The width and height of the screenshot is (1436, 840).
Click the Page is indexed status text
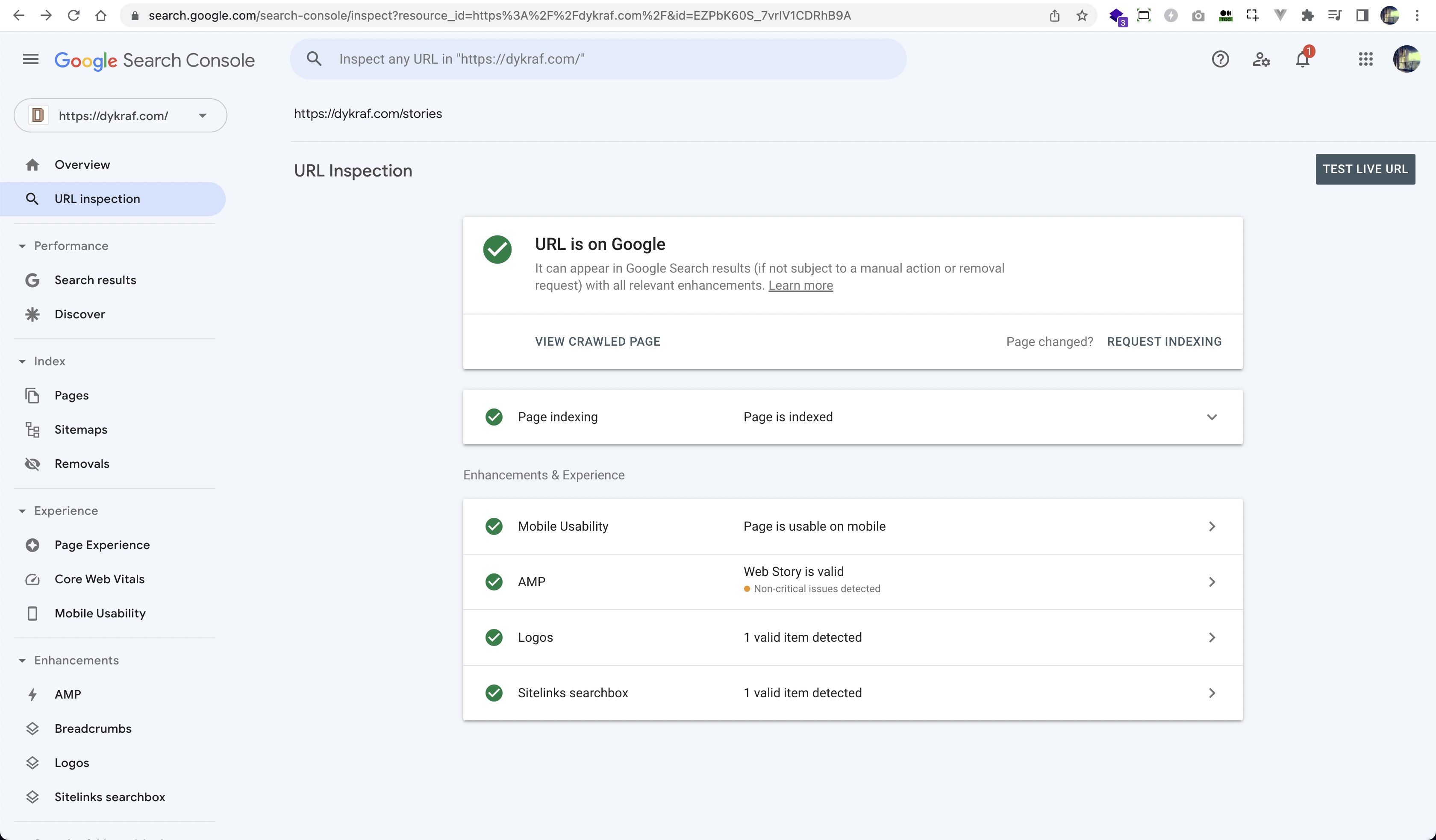pyautogui.click(x=788, y=417)
